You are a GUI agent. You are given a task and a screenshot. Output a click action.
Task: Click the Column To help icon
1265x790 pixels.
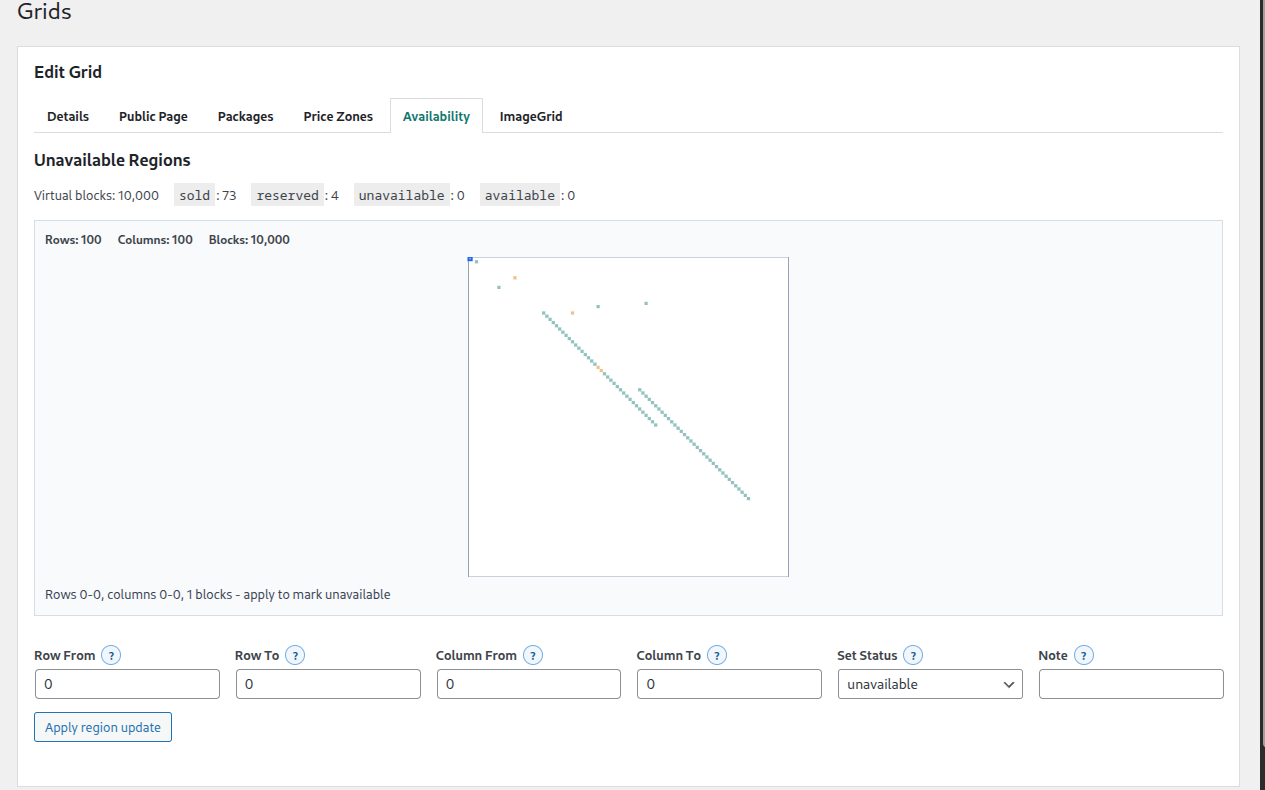pyautogui.click(x=717, y=655)
